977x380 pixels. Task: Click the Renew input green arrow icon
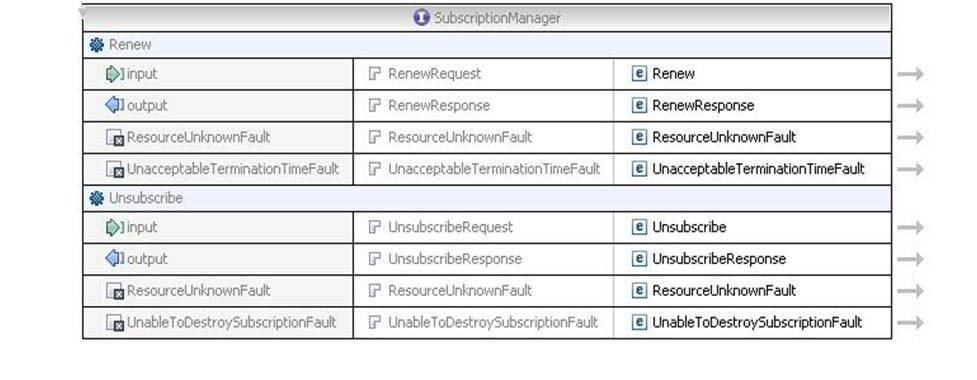[x=115, y=74]
